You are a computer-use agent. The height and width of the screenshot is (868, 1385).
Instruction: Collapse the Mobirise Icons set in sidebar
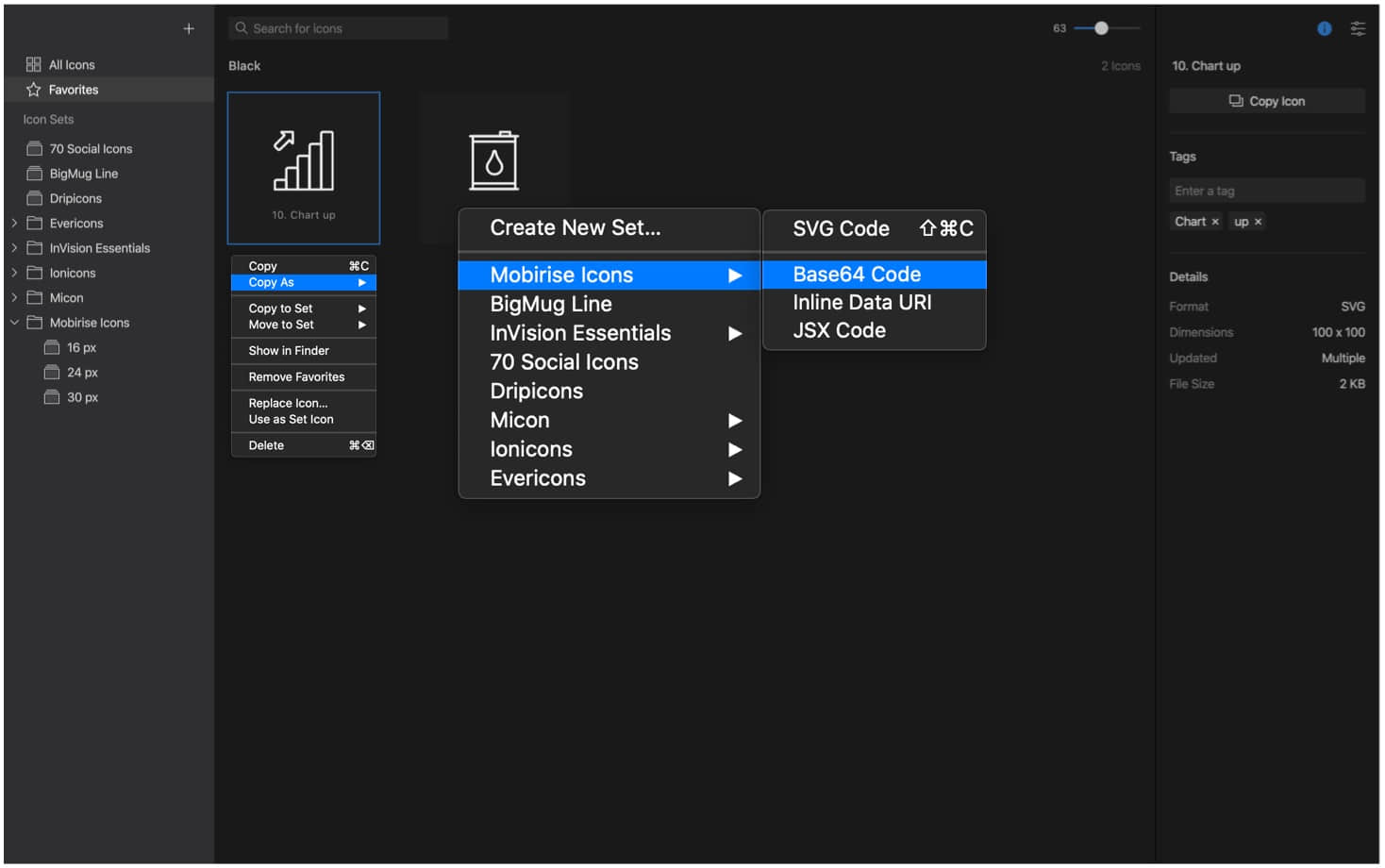coord(14,323)
